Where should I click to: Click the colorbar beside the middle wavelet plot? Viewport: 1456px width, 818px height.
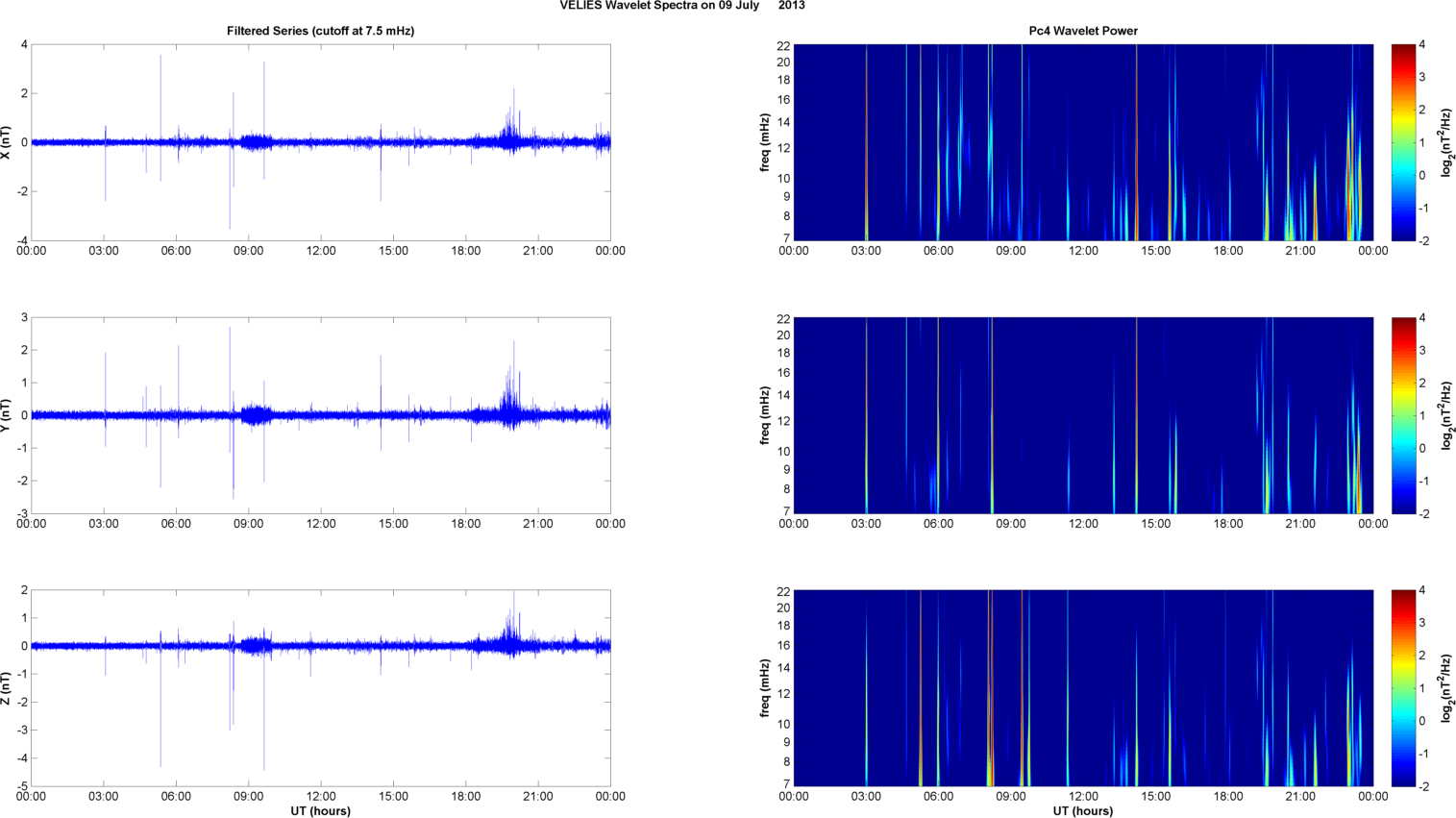(1403, 415)
